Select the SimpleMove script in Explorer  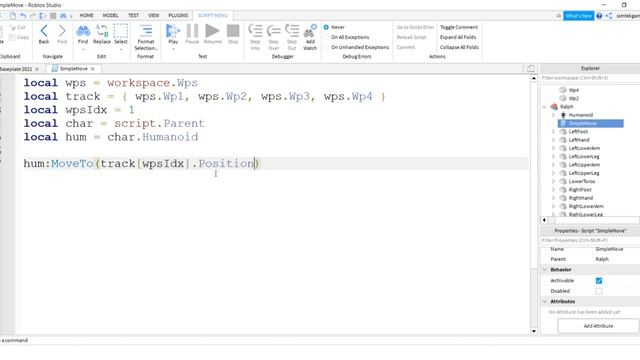pos(591,123)
